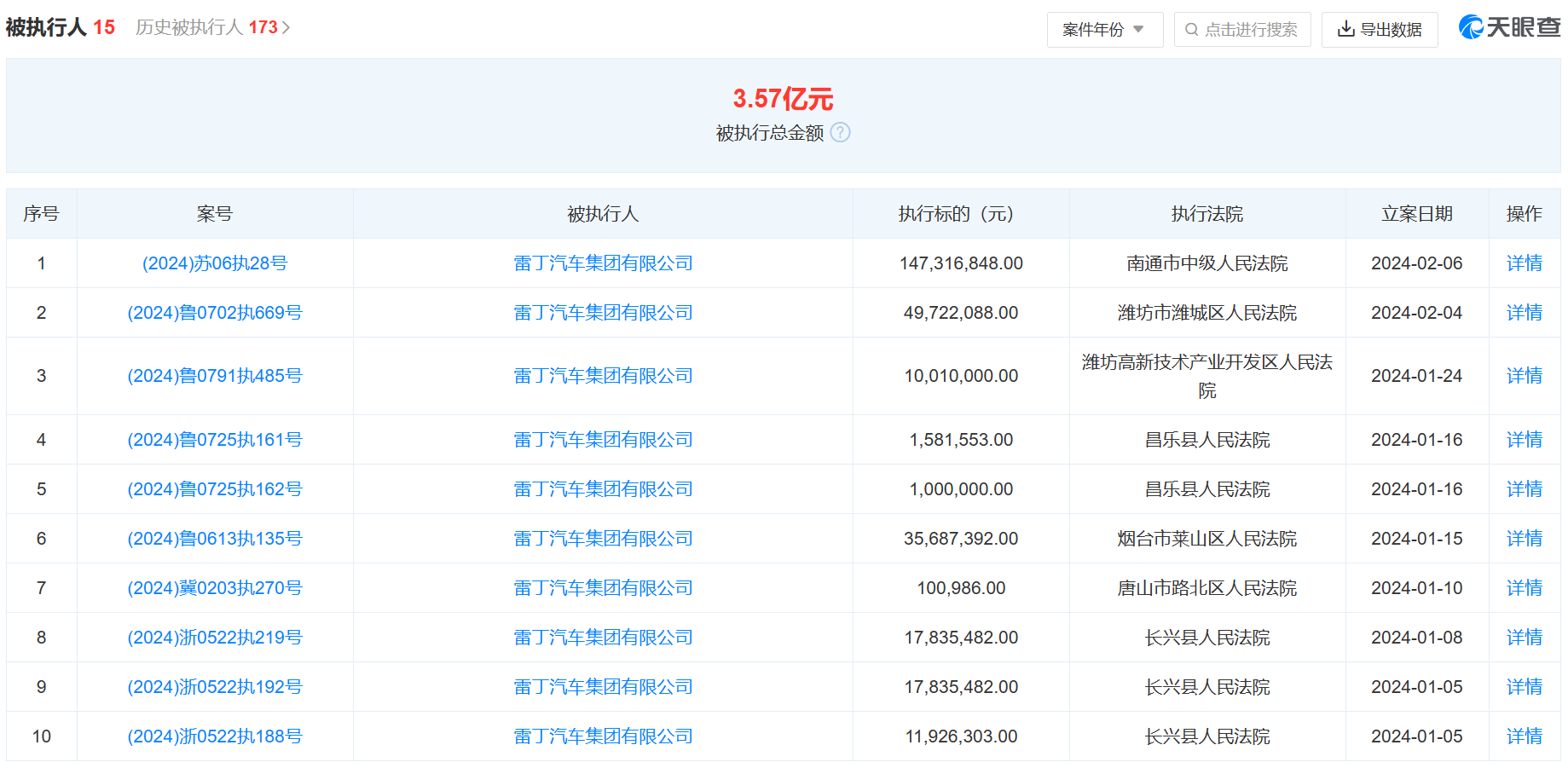Click the 导出数据 button
1568x768 pixels.
tap(1380, 30)
